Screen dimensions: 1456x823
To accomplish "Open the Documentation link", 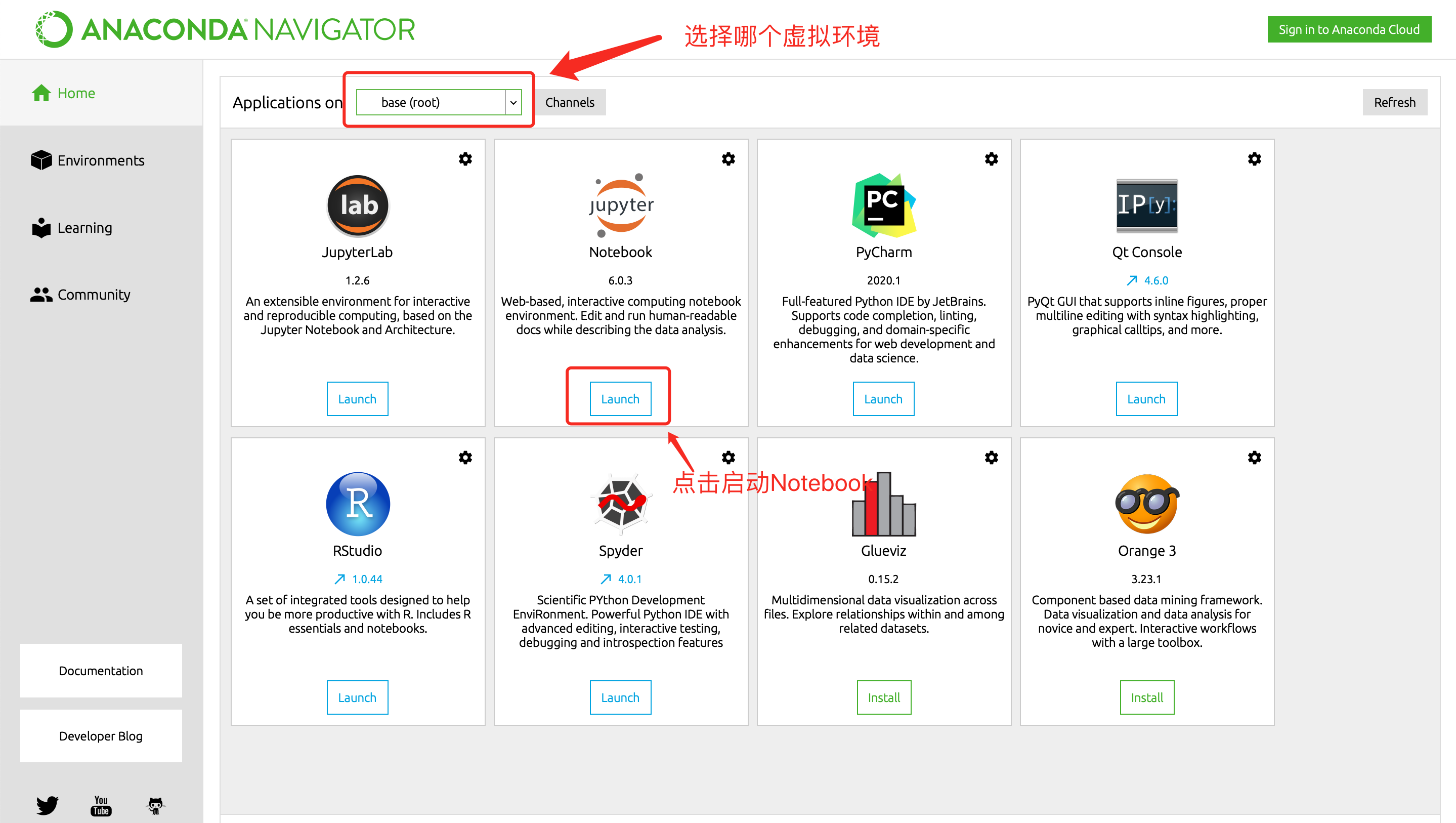I will coord(101,670).
